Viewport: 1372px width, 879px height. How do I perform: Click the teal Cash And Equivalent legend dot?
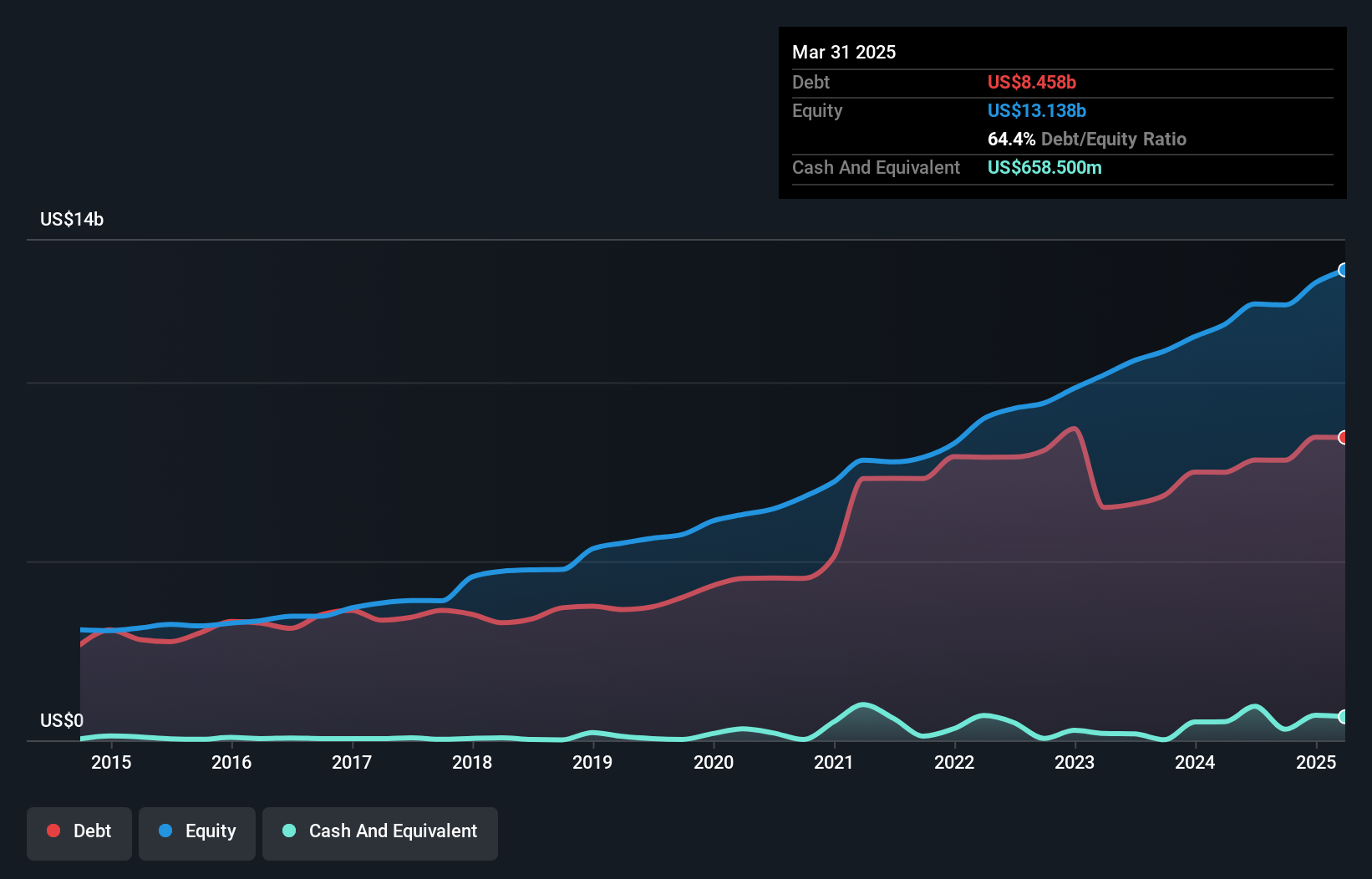[288, 830]
